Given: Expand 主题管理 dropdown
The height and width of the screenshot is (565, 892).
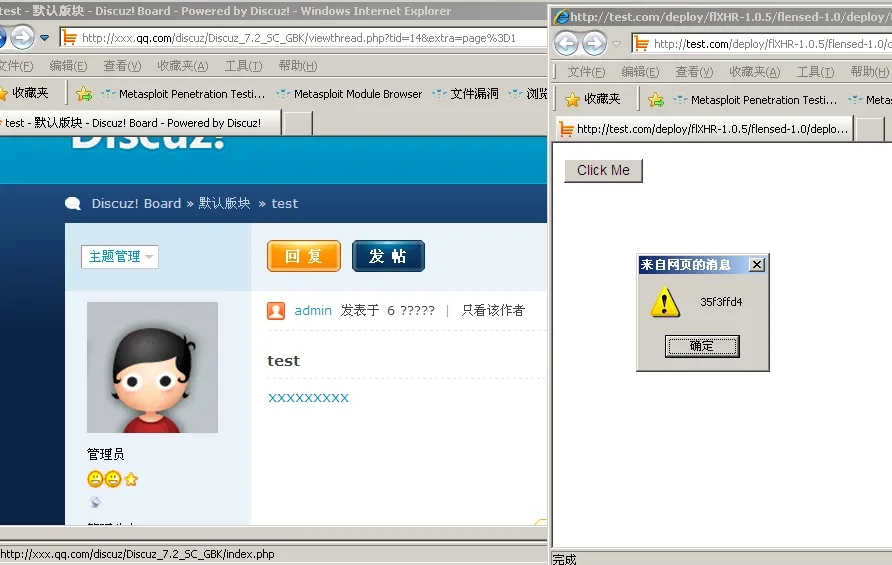Looking at the screenshot, I should (x=119, y=257).
